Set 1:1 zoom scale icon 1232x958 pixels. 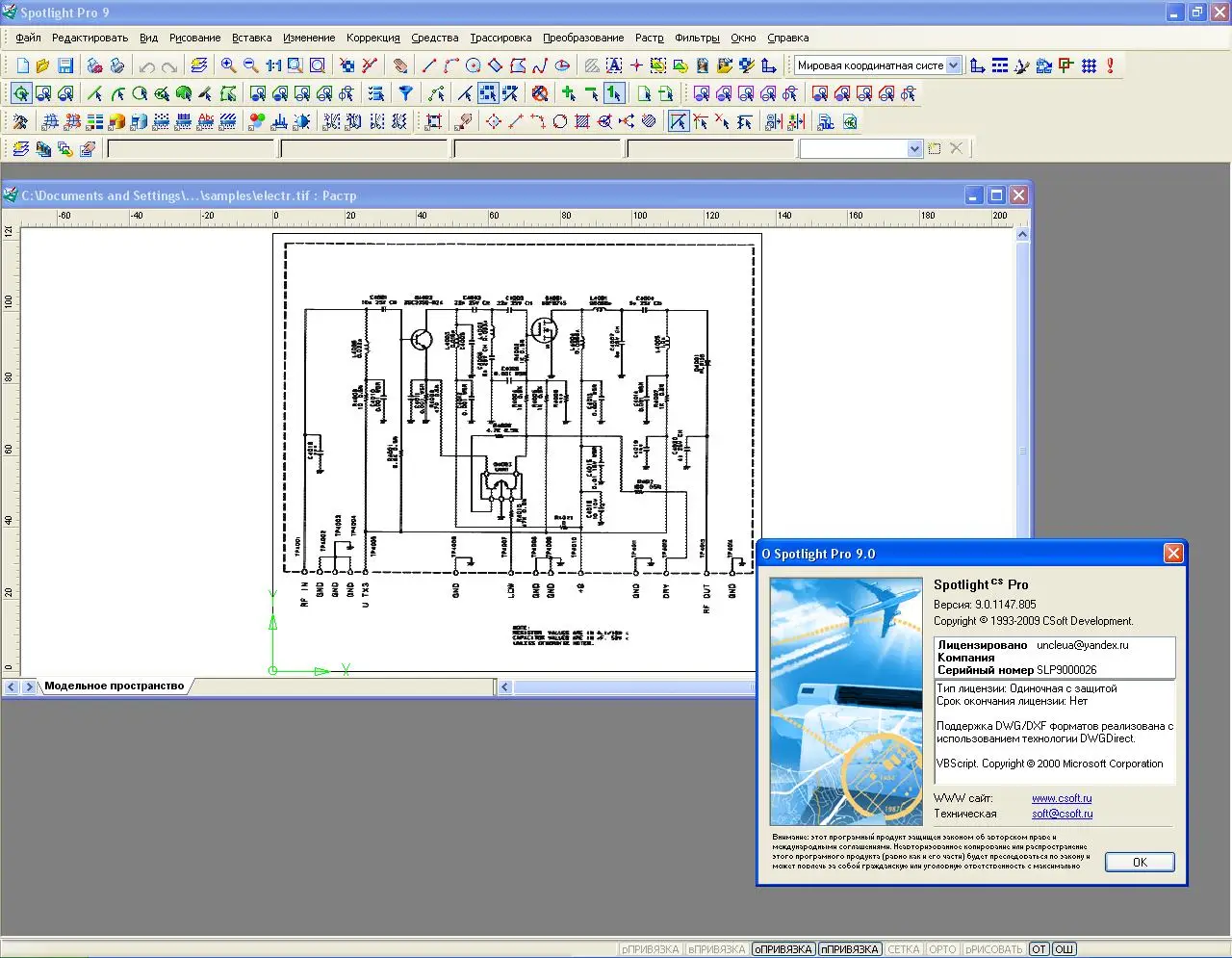pyautogui.click(x=273, y=65)
